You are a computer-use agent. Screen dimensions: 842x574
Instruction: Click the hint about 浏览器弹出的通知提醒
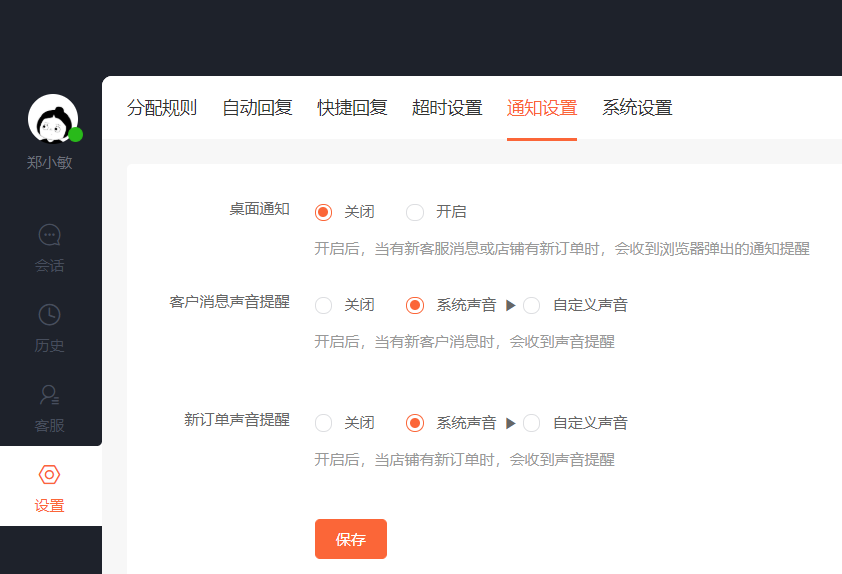(562, 249)
